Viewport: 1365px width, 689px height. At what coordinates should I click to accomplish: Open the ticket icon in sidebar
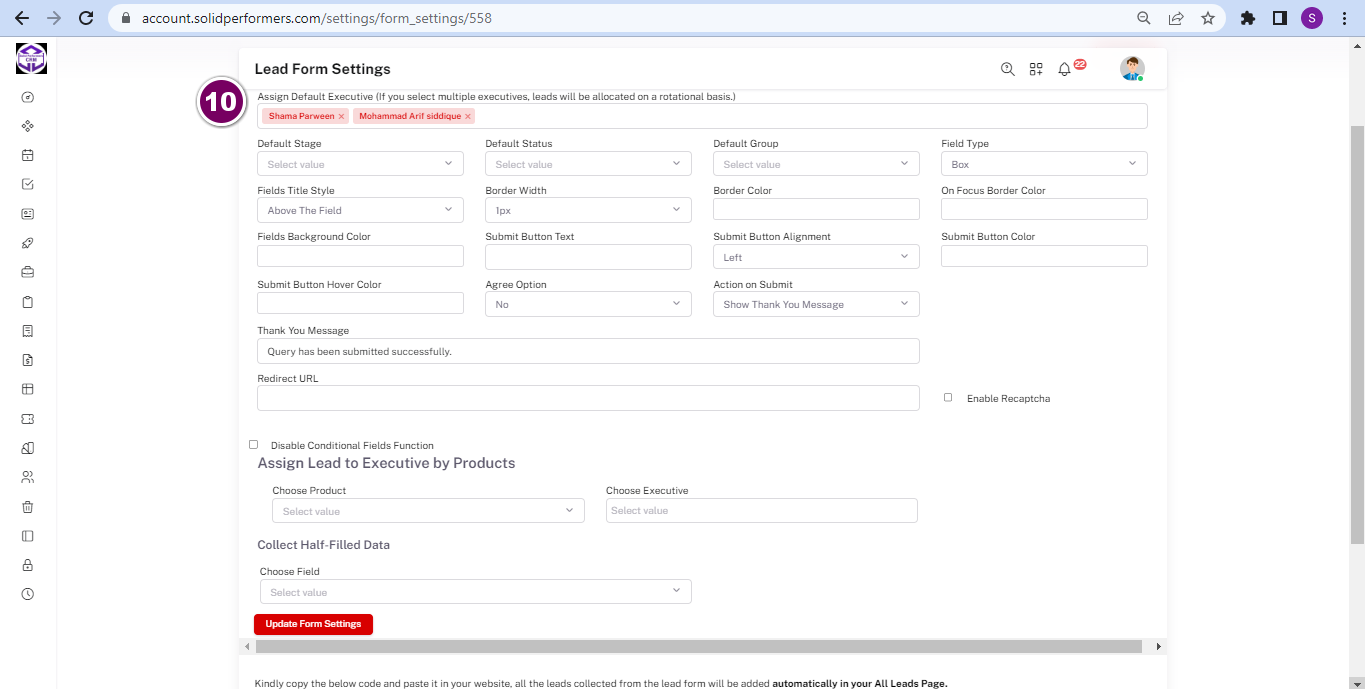(28, 418)
